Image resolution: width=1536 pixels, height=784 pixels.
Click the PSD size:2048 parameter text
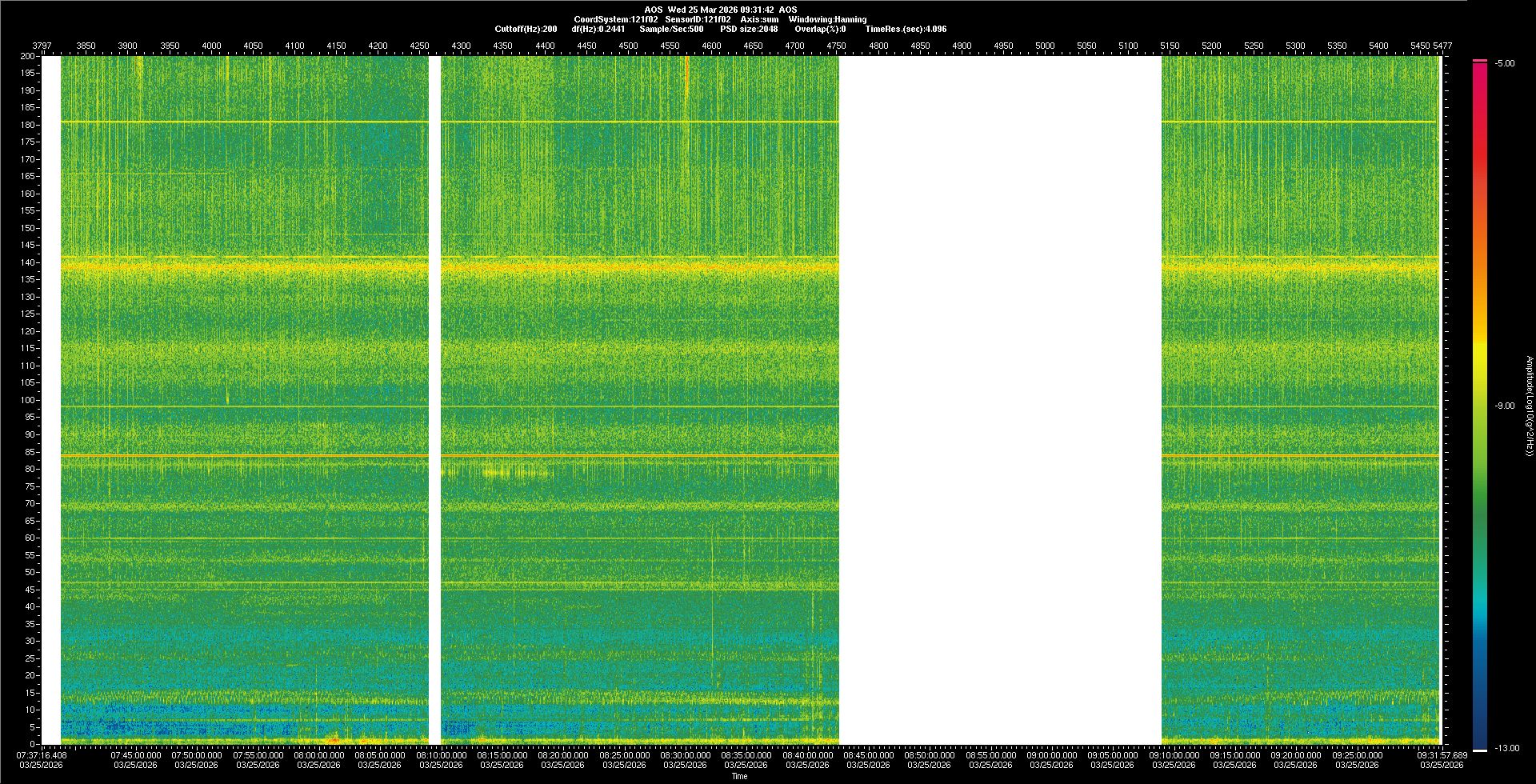tap(749, 29)
